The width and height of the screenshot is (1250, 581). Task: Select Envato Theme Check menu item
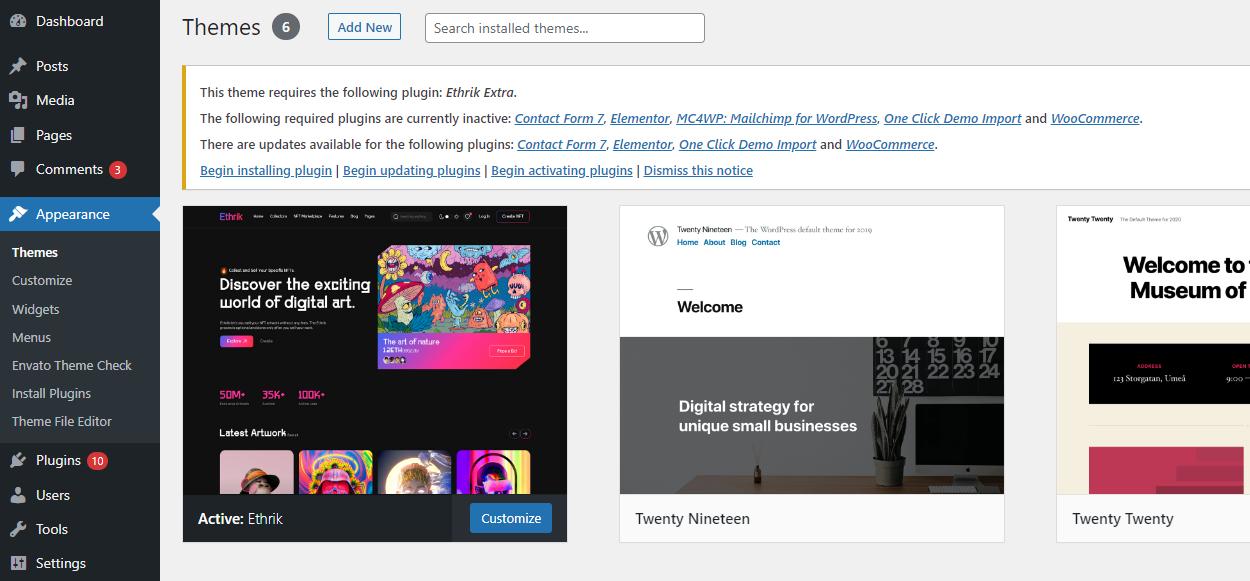[x=72, y=365]
